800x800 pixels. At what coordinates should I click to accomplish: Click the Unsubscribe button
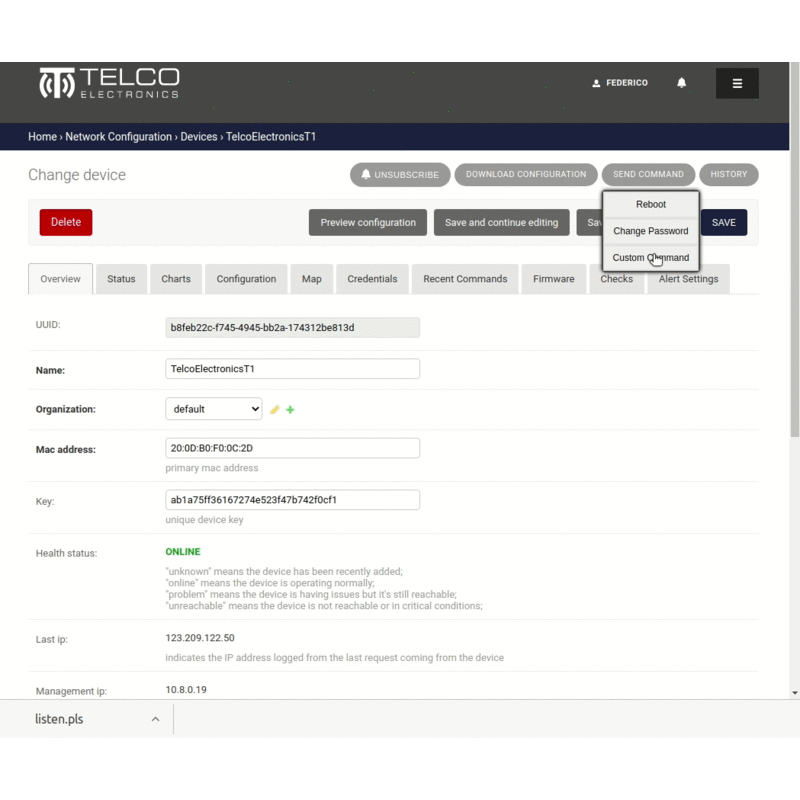tap(400, 174)
